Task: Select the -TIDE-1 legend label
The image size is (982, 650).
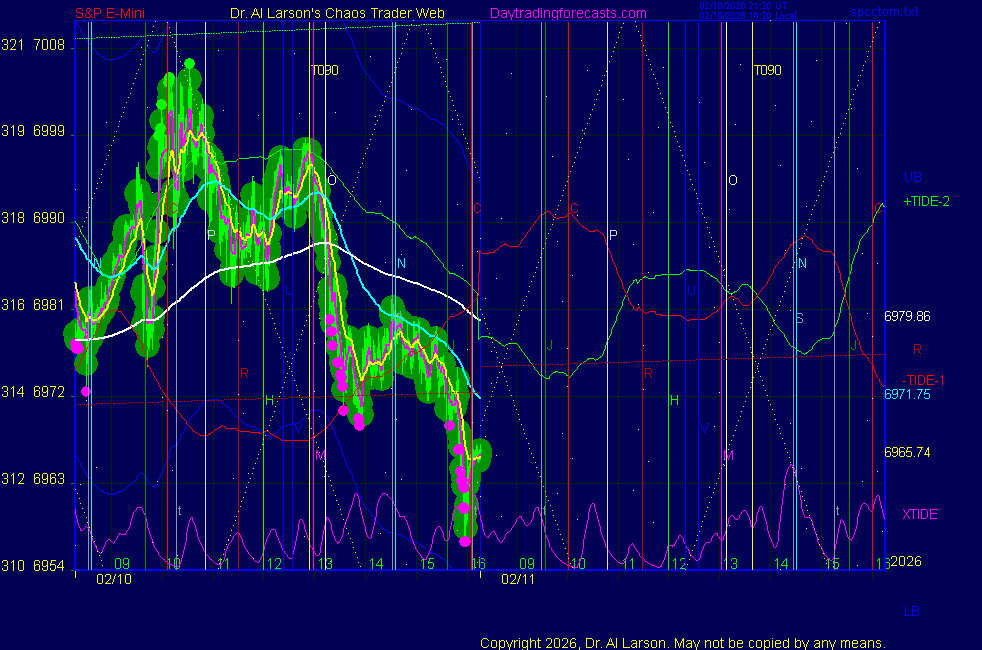Action: [926, 379]
